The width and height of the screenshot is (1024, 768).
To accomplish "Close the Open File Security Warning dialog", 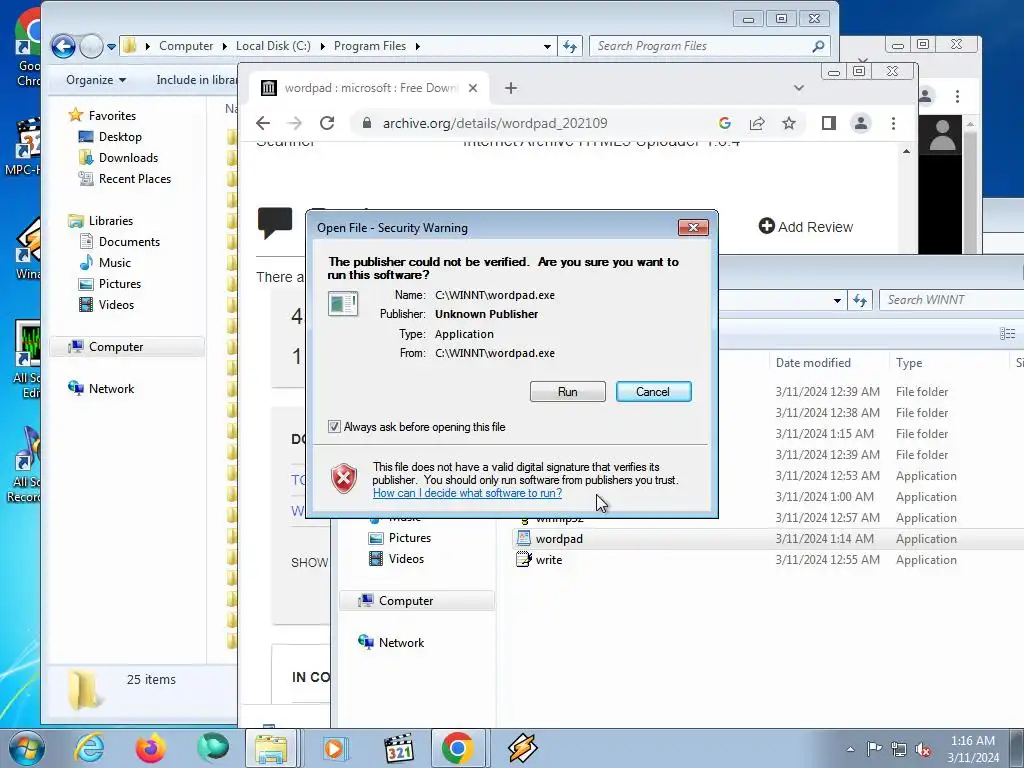I will (693, 227).
